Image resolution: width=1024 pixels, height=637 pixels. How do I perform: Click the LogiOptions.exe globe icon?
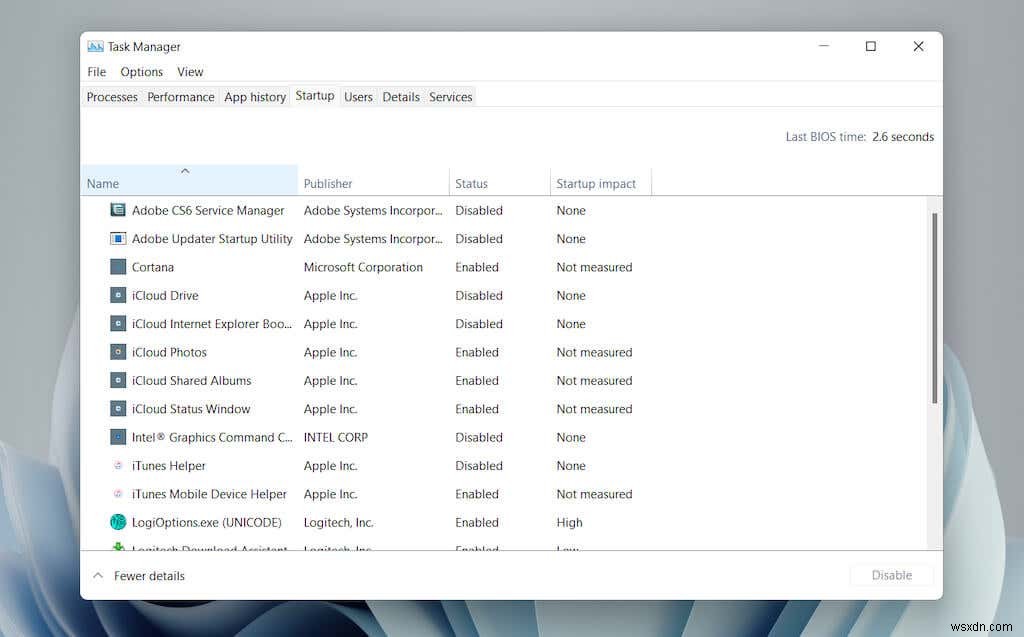click(x=117, y=522)
